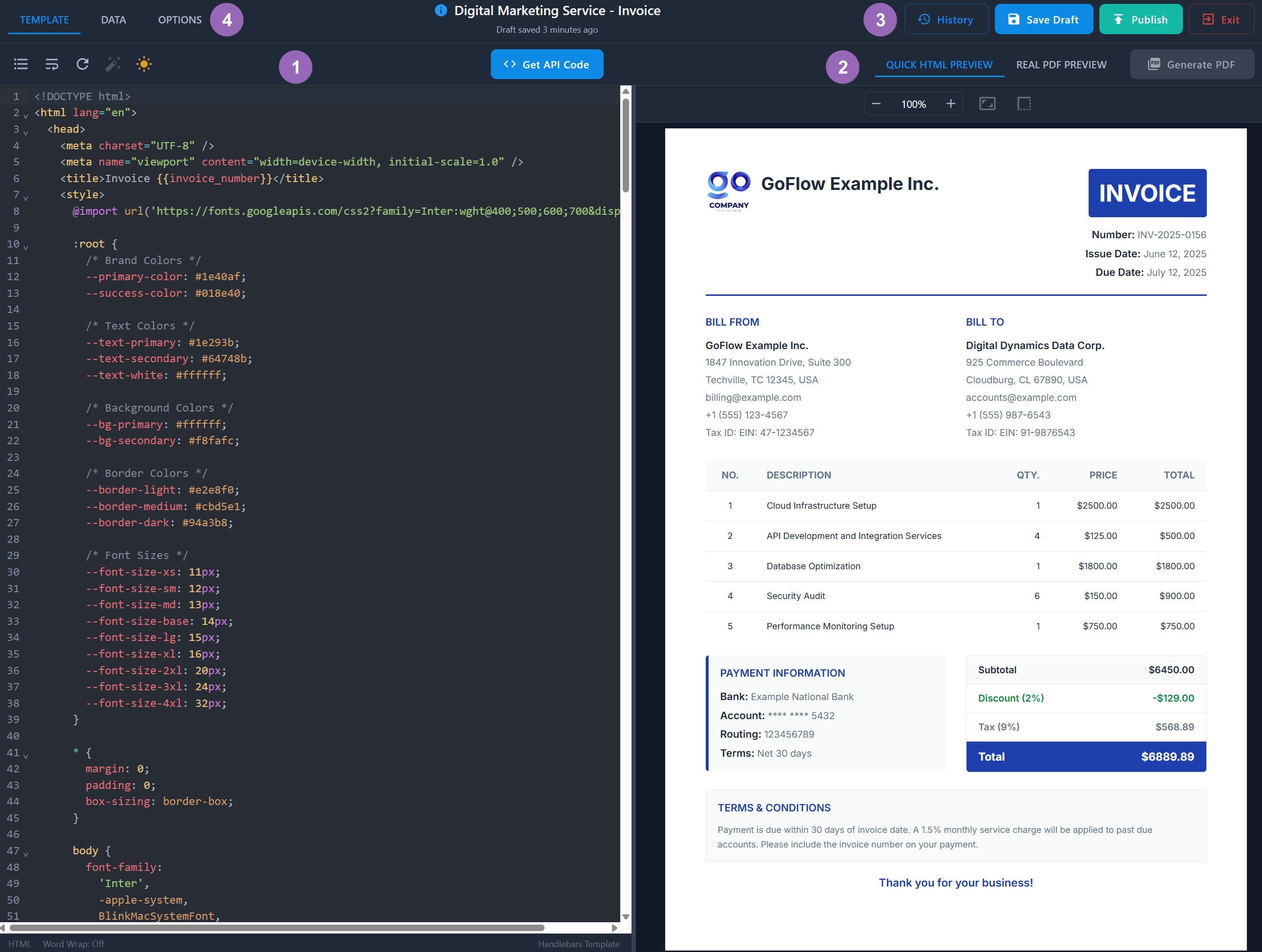
Task: Switch to the DATA tab
Action: (113, 19)
